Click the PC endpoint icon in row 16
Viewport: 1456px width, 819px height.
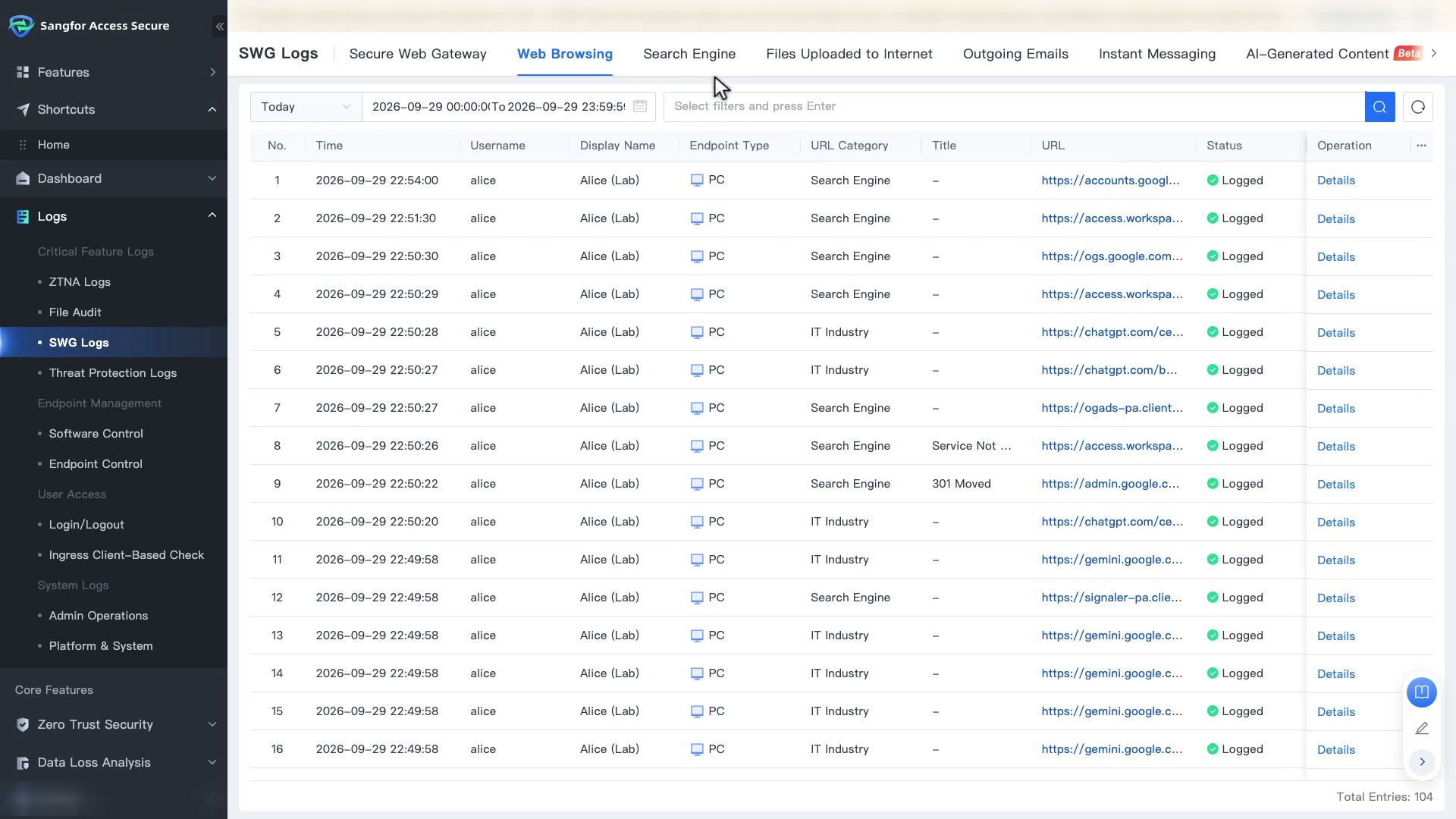[697, 749]
